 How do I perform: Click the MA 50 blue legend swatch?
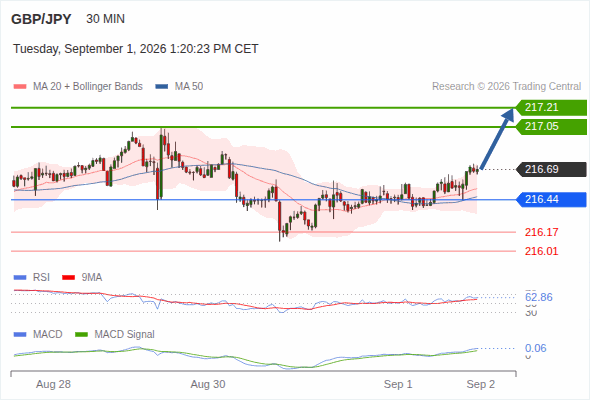[161, 87]
